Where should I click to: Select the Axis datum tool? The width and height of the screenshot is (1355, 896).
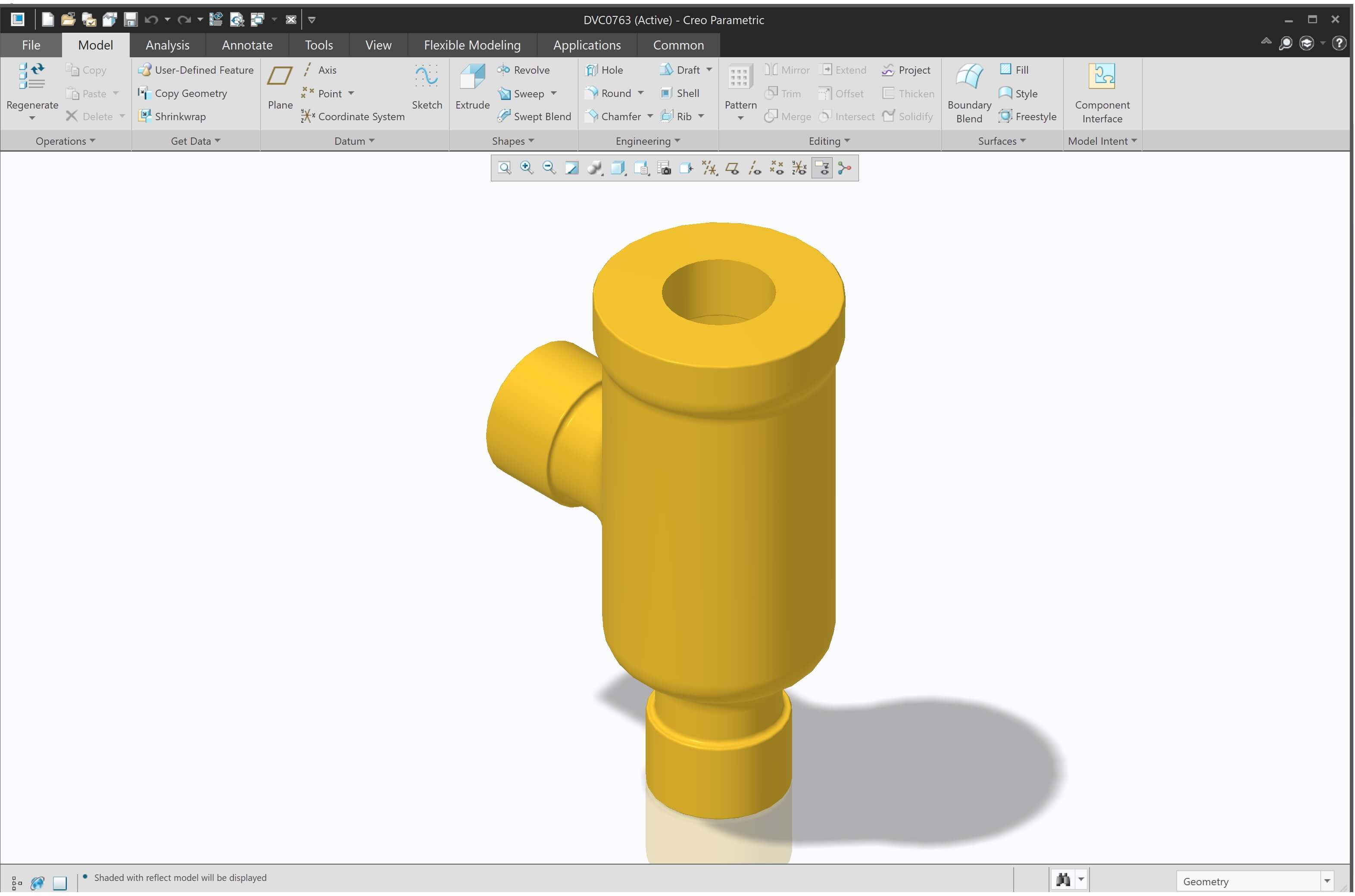coord(320,70)
